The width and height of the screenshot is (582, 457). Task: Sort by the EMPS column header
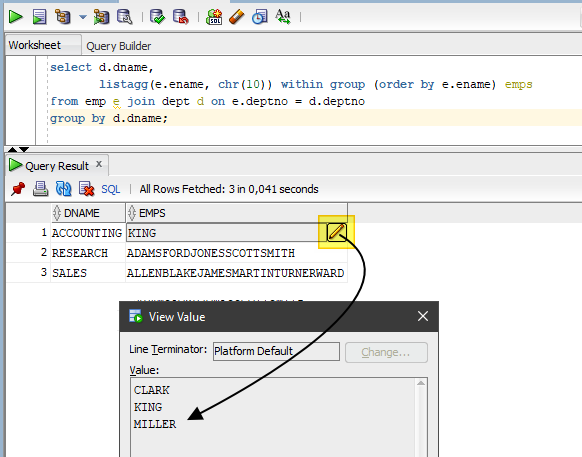[236, 213]
